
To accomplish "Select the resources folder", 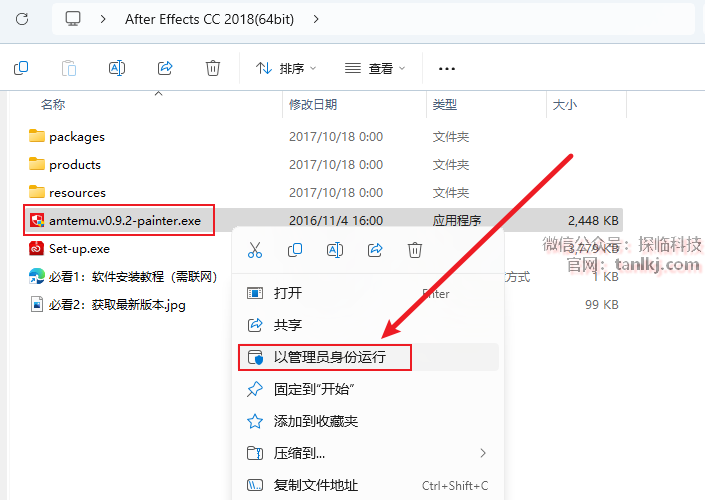I will tap(77, 193).
